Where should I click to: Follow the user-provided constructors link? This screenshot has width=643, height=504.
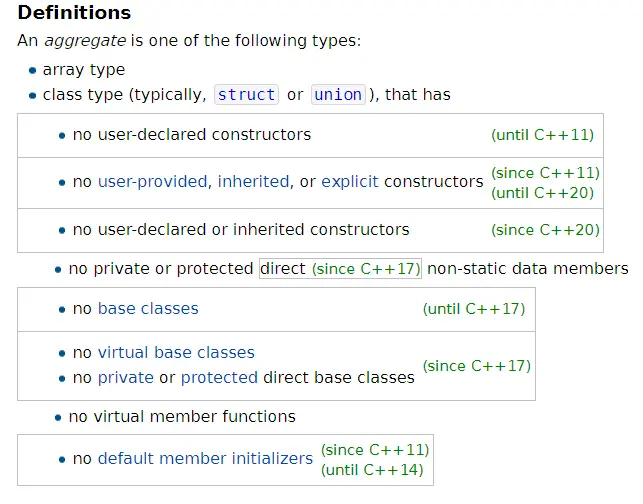click(x=153, y=182)
